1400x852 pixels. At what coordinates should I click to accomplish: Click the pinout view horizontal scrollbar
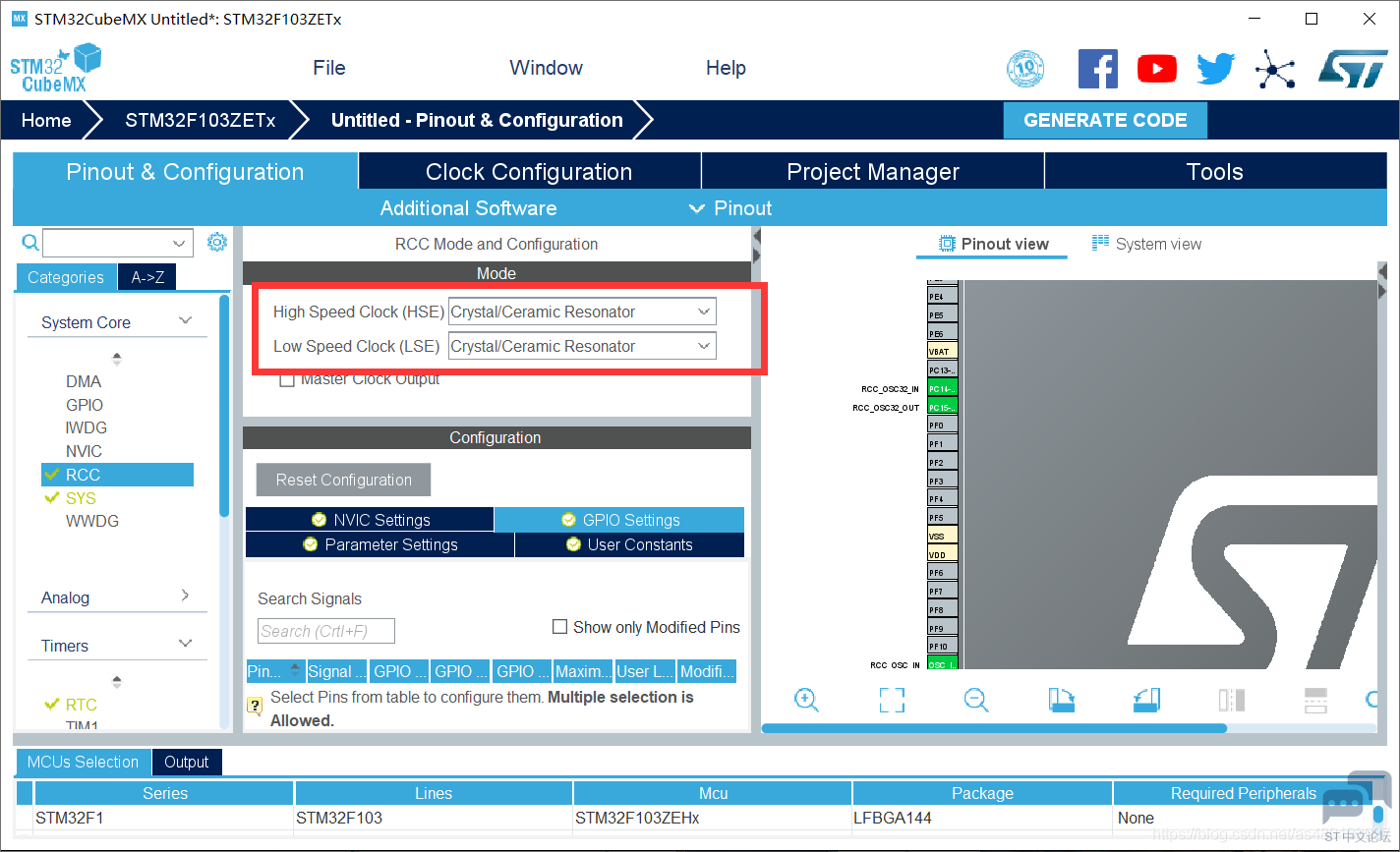tap(994, 728)
